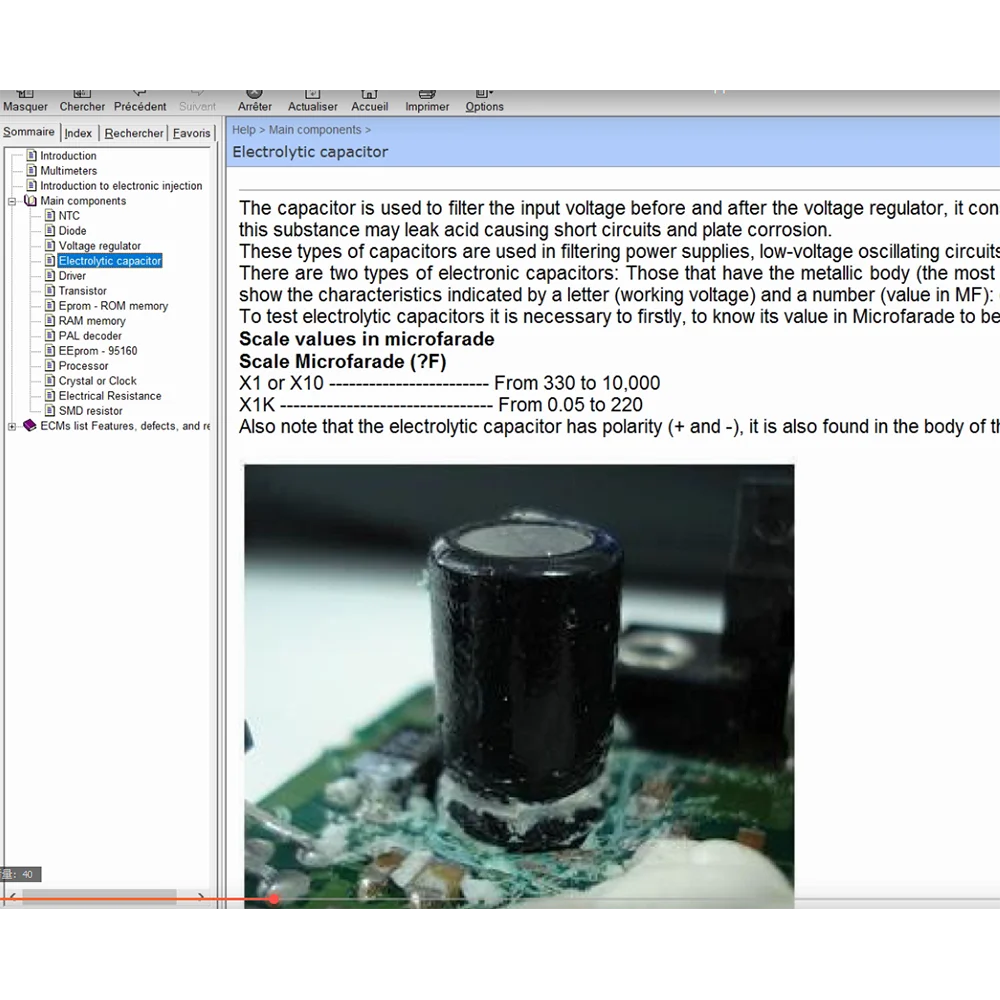
Task: Open the Diode topic
Action: tap(72, 231)
